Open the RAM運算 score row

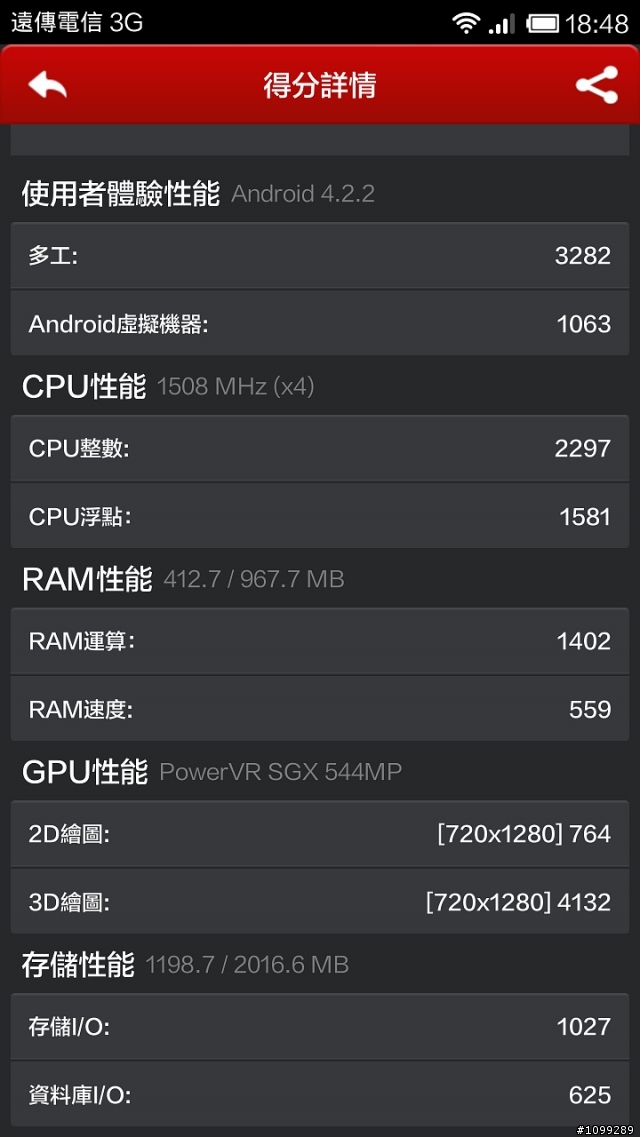[x=320, y=641]
